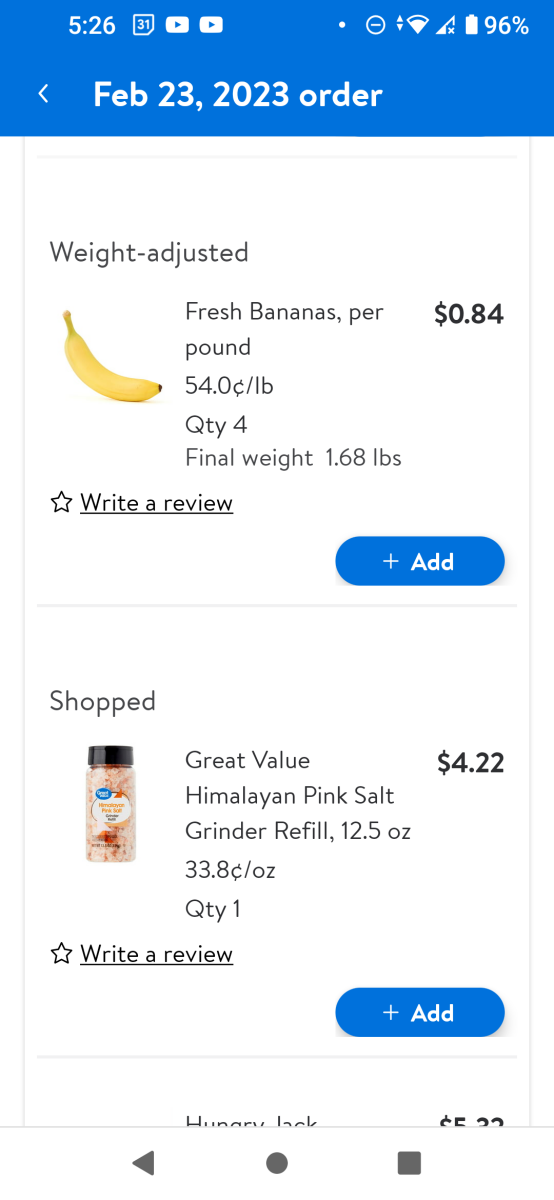The width and height of the screenshot is (554, 1200).
Task: Tap the battery icon in status bar
Action: [471, 25]
